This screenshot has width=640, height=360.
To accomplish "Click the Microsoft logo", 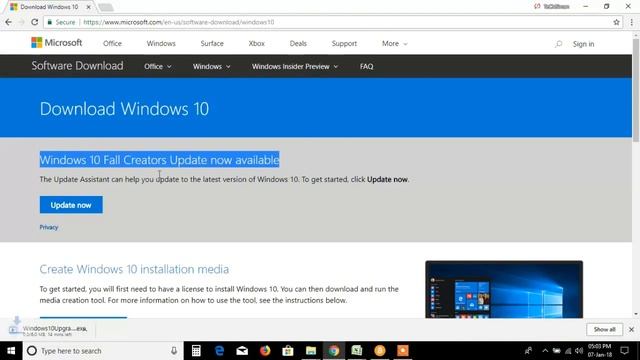I will click(56, 43).
